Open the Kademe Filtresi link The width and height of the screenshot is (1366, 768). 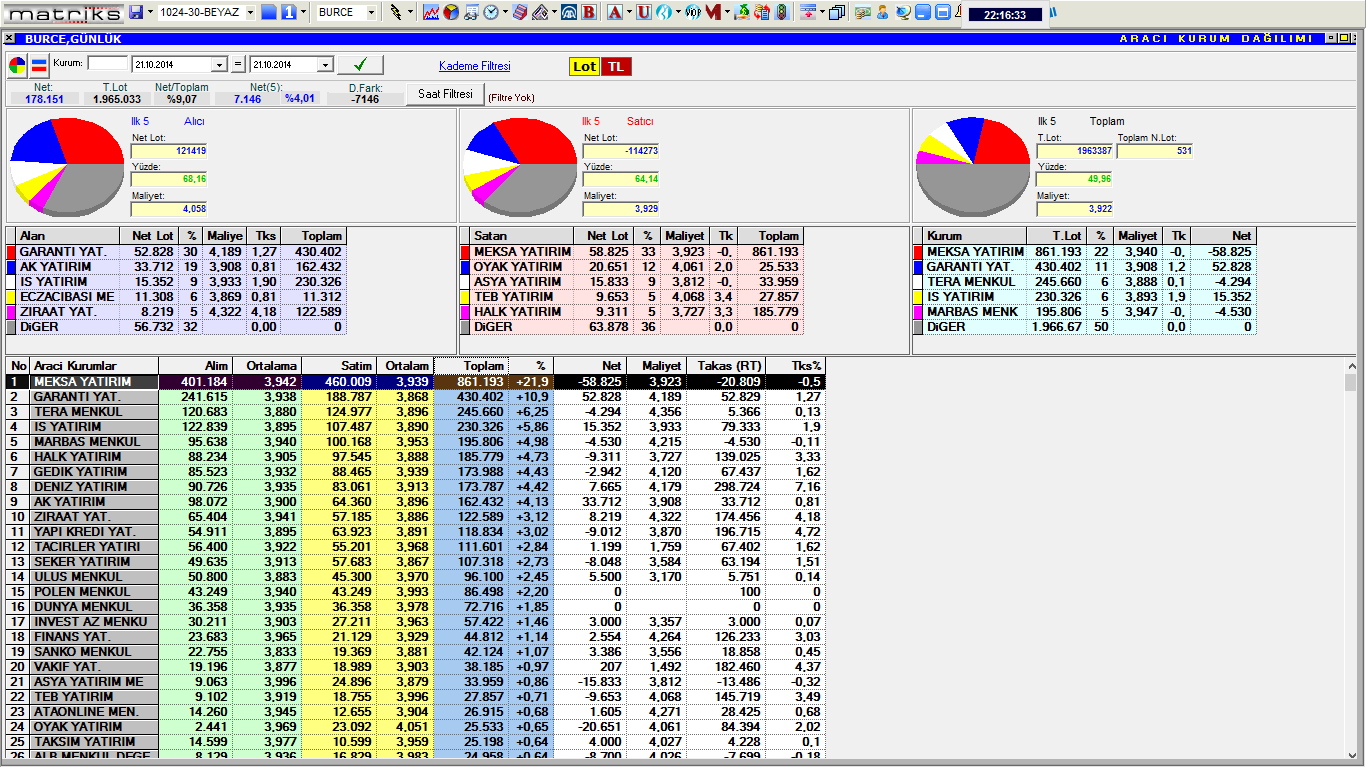click(474, 66)
